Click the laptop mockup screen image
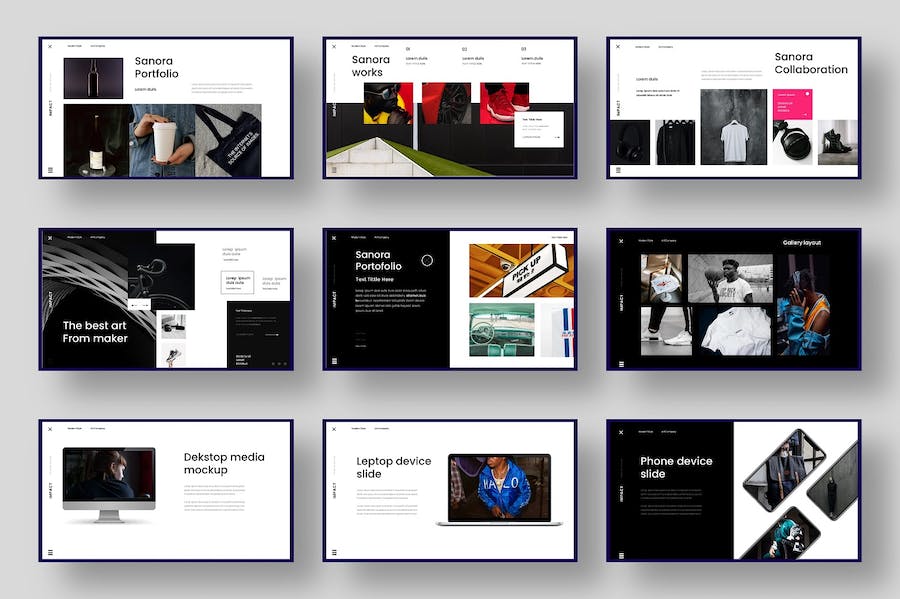The height and width of the screenshot is (599, 900). tap(499, 486)
